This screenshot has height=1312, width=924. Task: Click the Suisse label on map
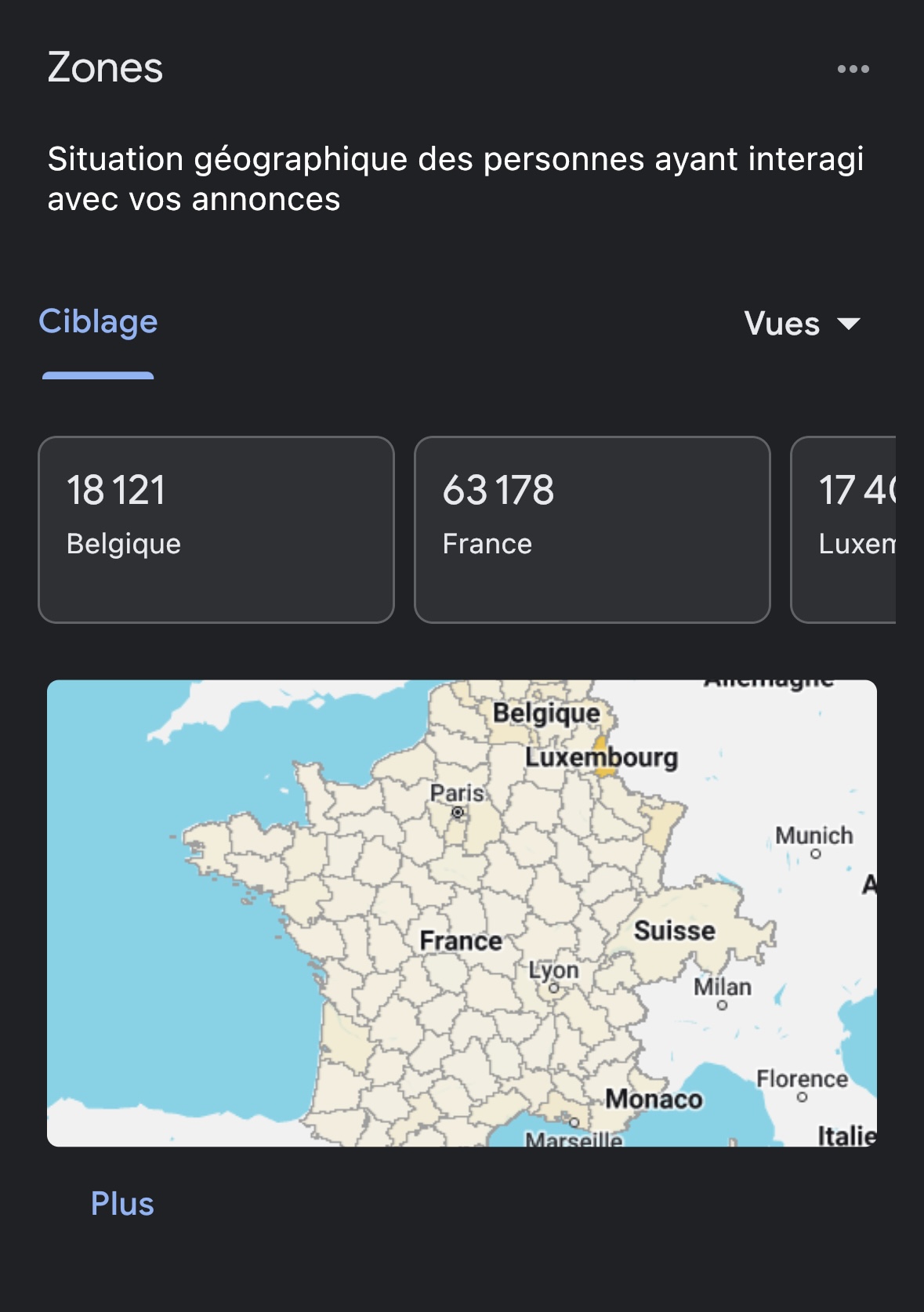click(675, 931)
